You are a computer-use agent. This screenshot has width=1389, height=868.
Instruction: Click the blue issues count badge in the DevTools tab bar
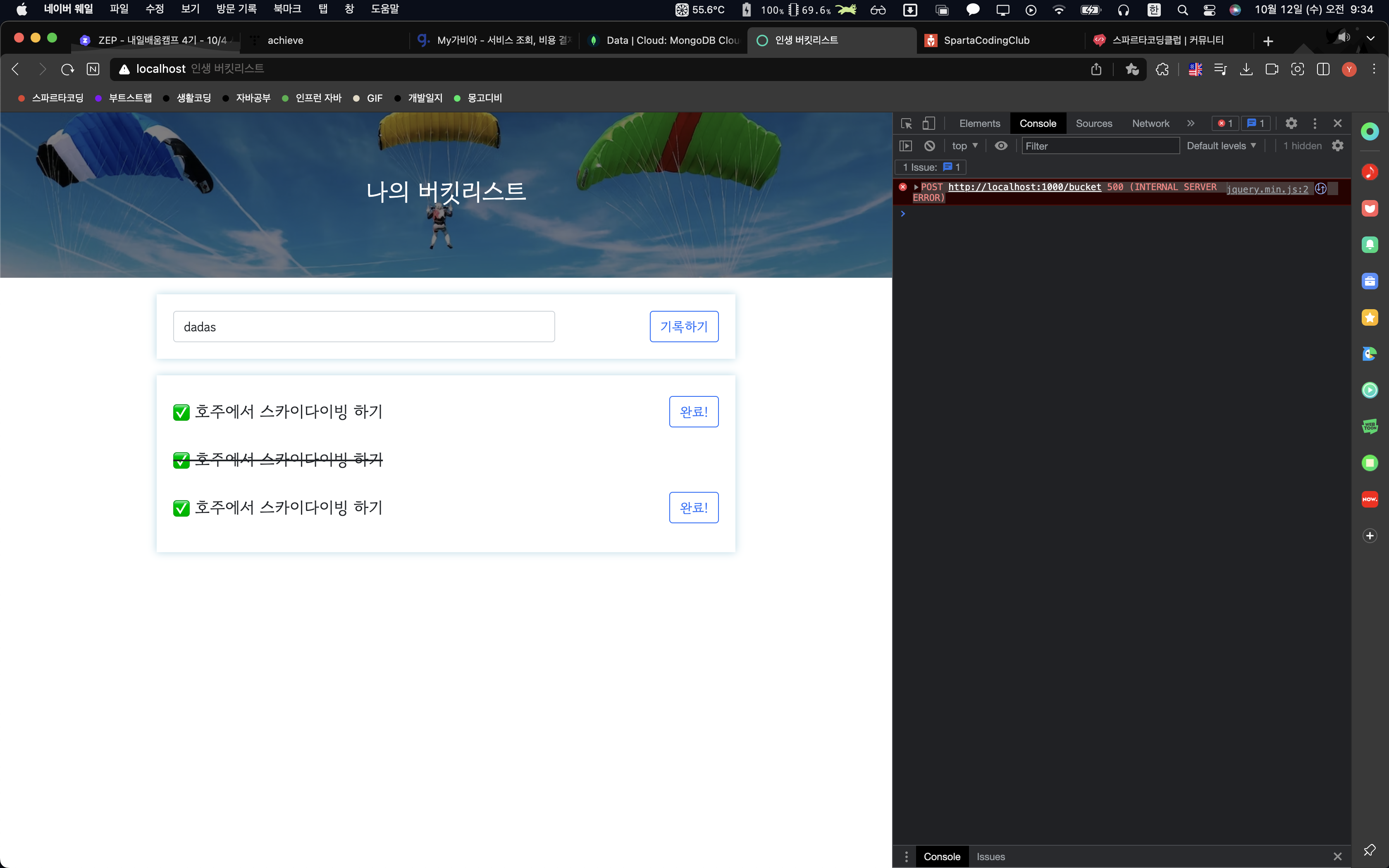pyautogui.click(x=1256, y=124)
